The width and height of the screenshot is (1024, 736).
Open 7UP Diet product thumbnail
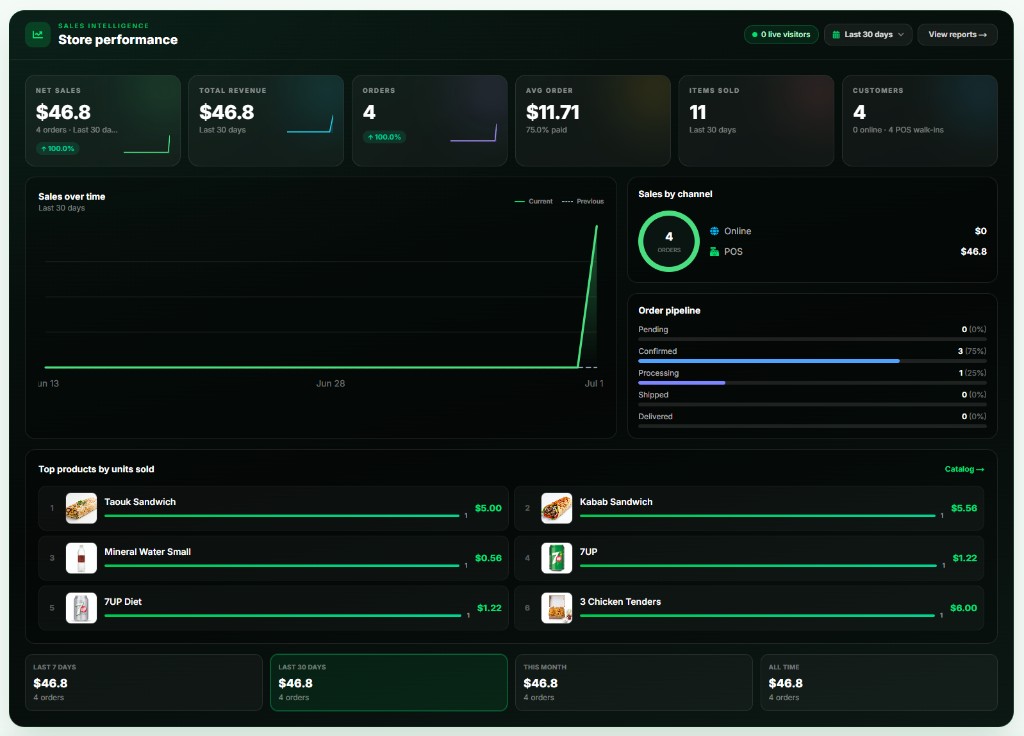click(x=82, y=608)
